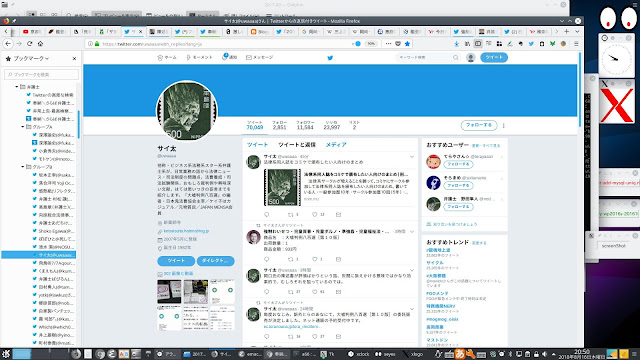Click the フォロワー 11,584 count
Screen dimensions: 640x360
tap(305, 125)
